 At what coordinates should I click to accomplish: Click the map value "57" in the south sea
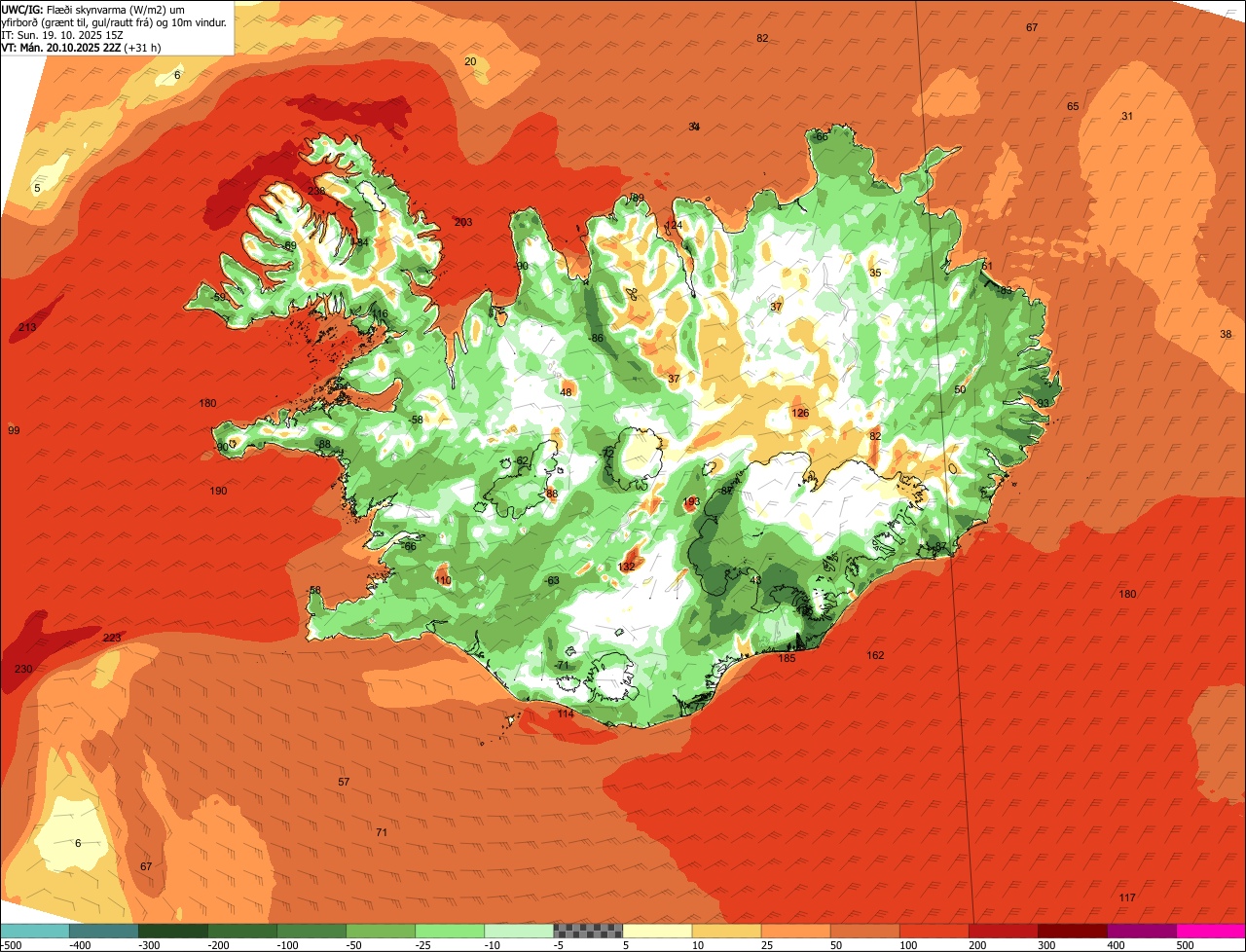point(344,783)
